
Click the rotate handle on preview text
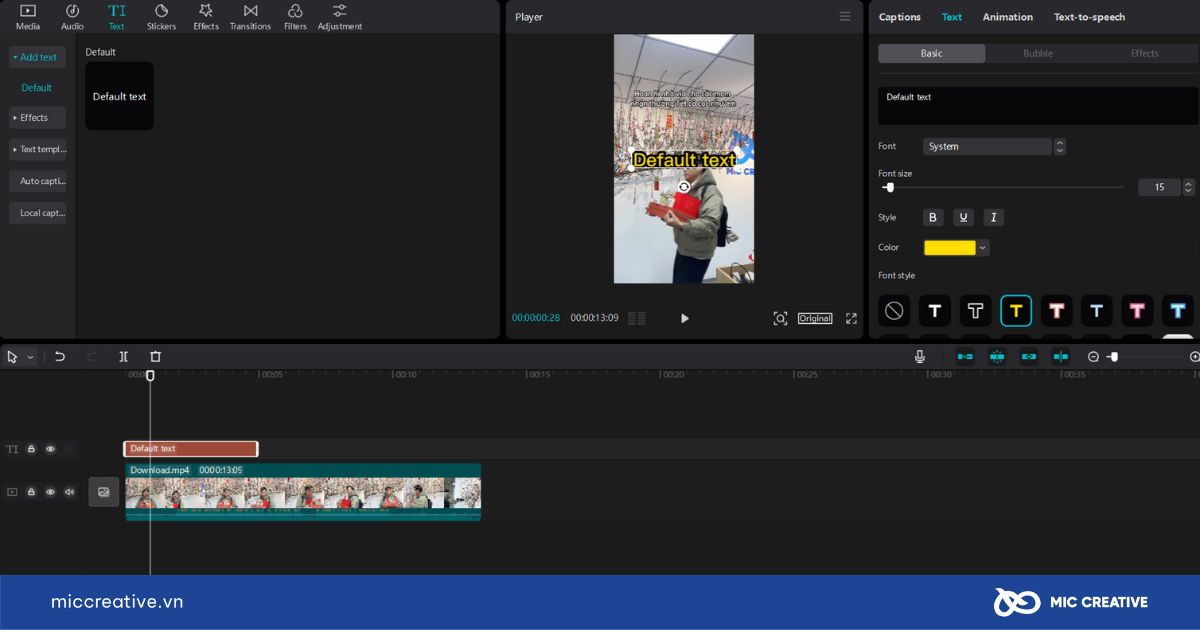coord(684,187)
